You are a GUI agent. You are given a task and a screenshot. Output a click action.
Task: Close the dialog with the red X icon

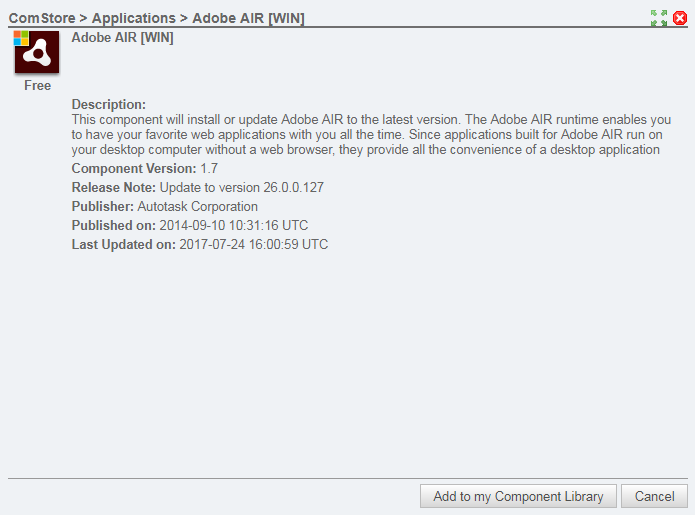pos(680,18)
